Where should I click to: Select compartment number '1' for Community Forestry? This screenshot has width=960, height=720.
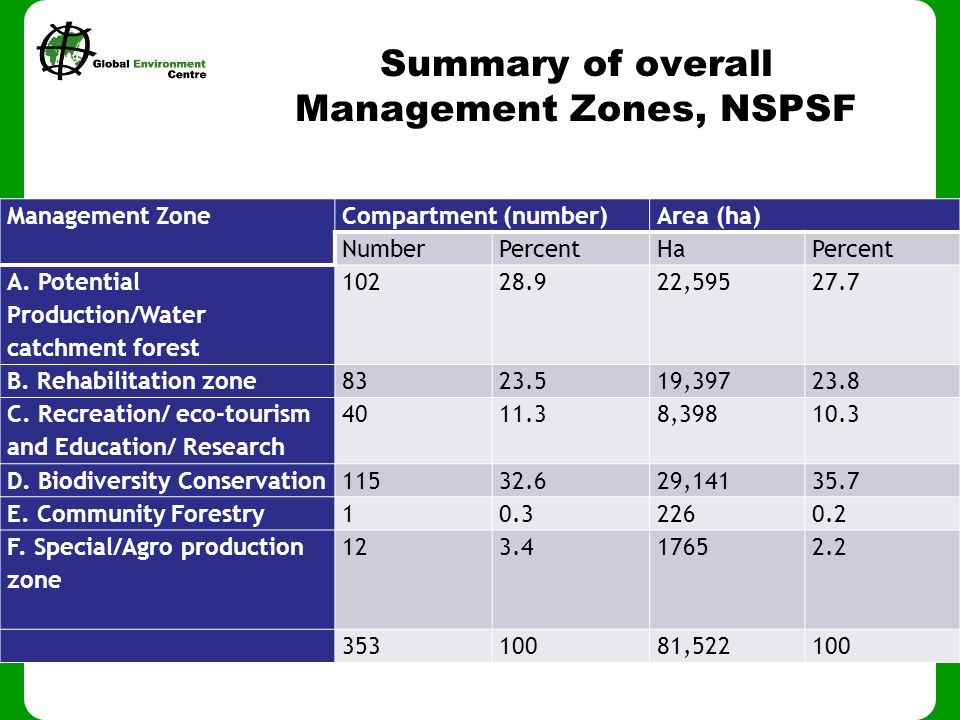[348, 514]
